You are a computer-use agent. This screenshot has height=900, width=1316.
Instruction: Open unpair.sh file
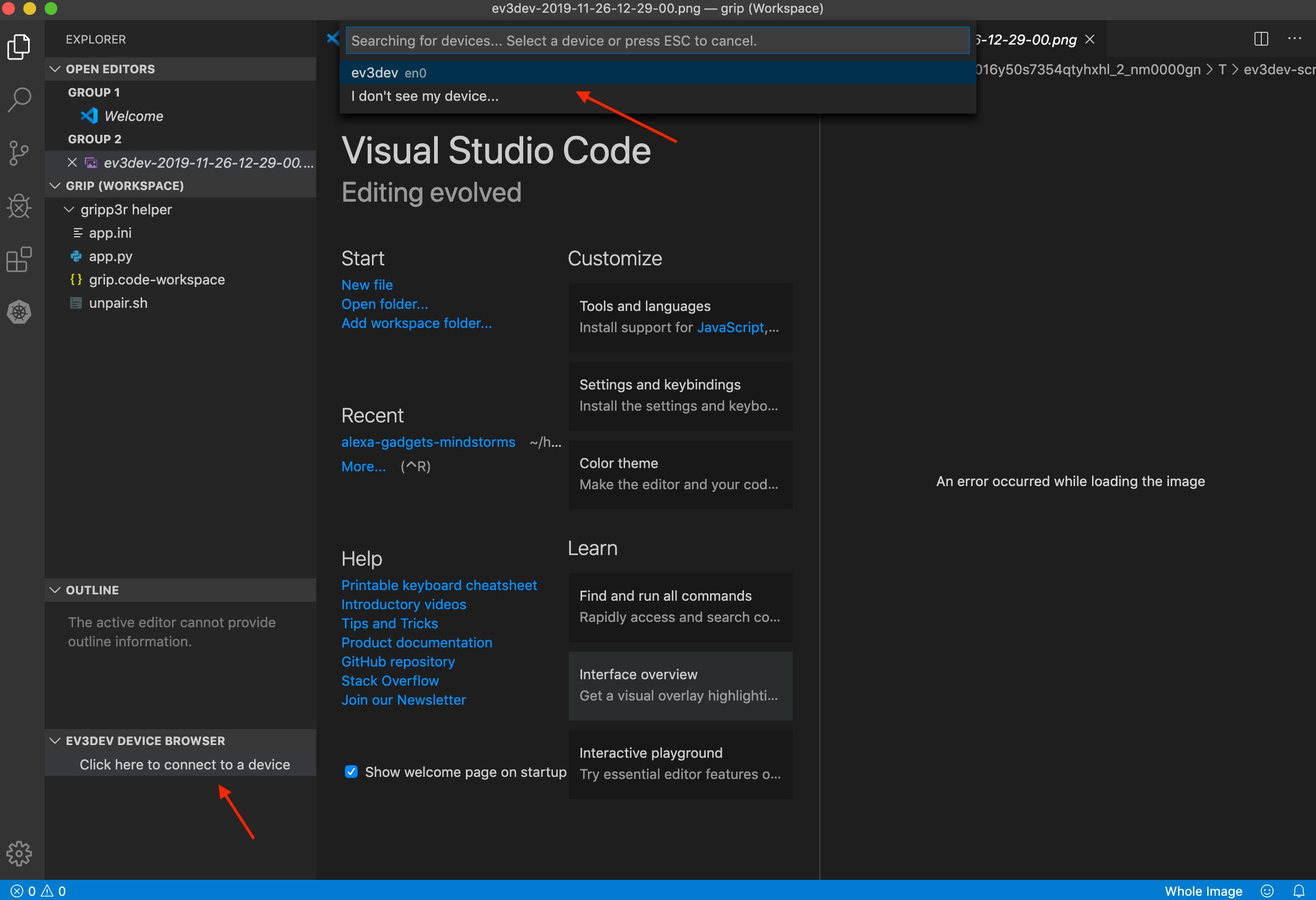pos(118,303)
